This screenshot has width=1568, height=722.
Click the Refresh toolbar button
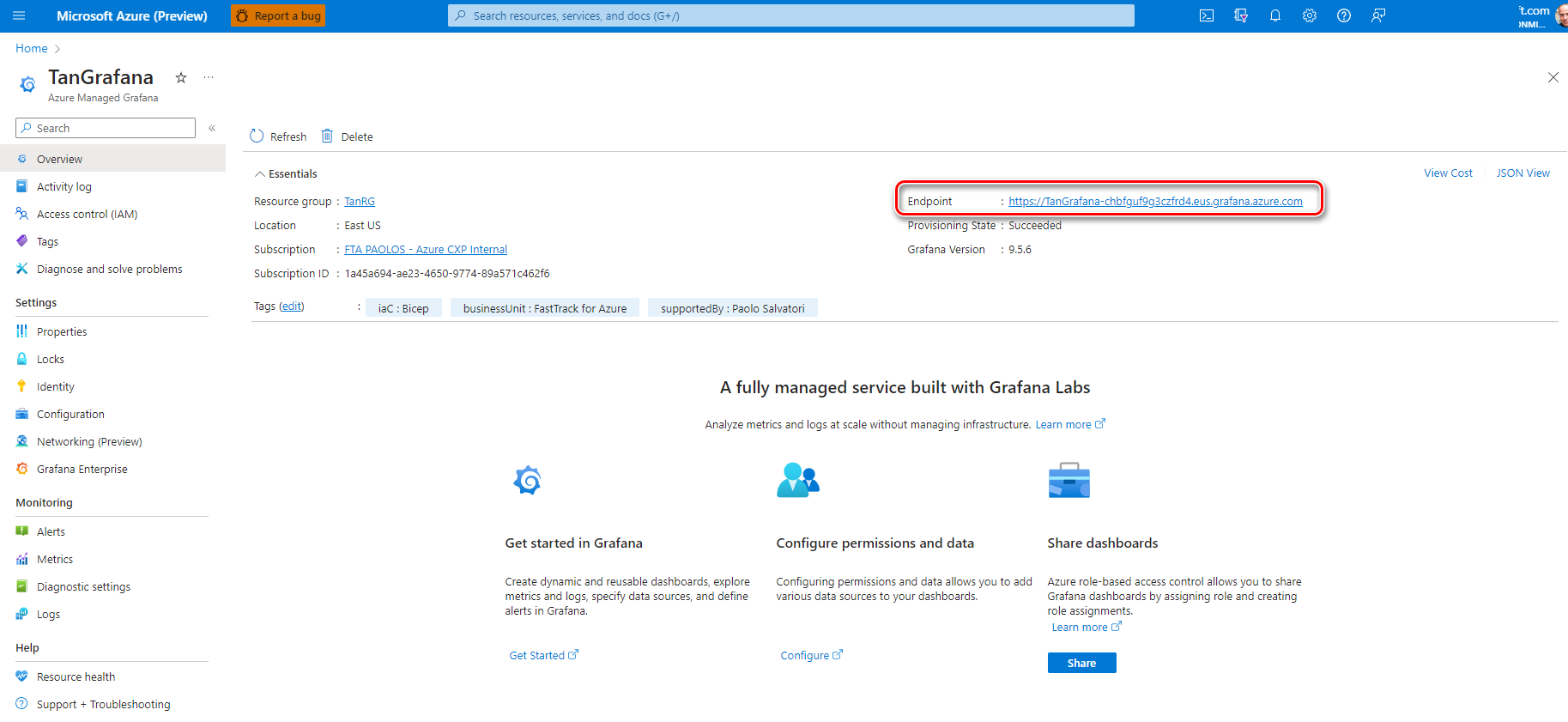pyautogui.click(x=278, y=137)
